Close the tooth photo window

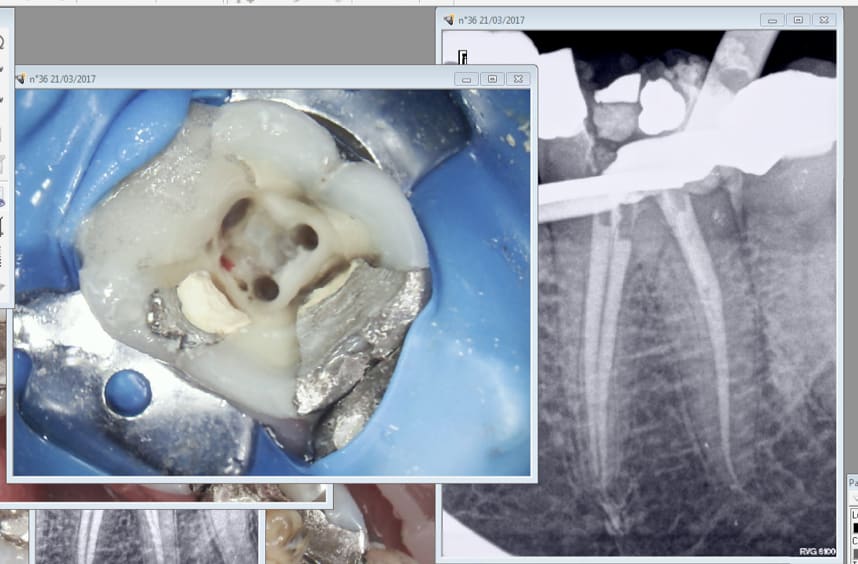(x=517, y=78)
